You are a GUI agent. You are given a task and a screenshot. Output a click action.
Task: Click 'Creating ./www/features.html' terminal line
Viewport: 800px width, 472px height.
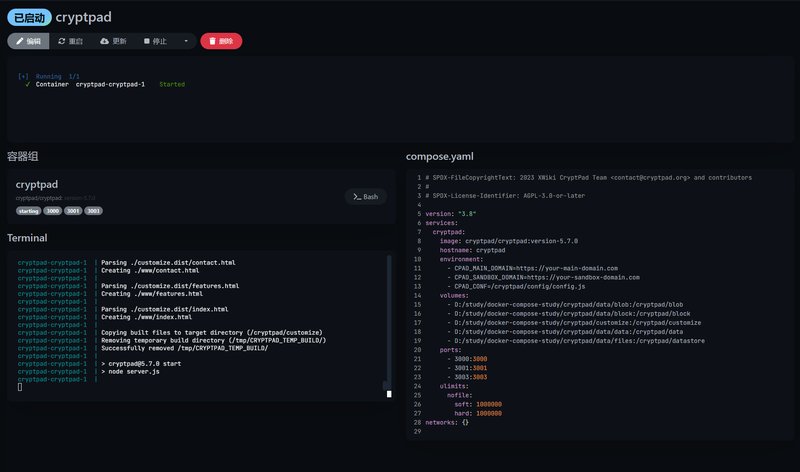[152, 294]
